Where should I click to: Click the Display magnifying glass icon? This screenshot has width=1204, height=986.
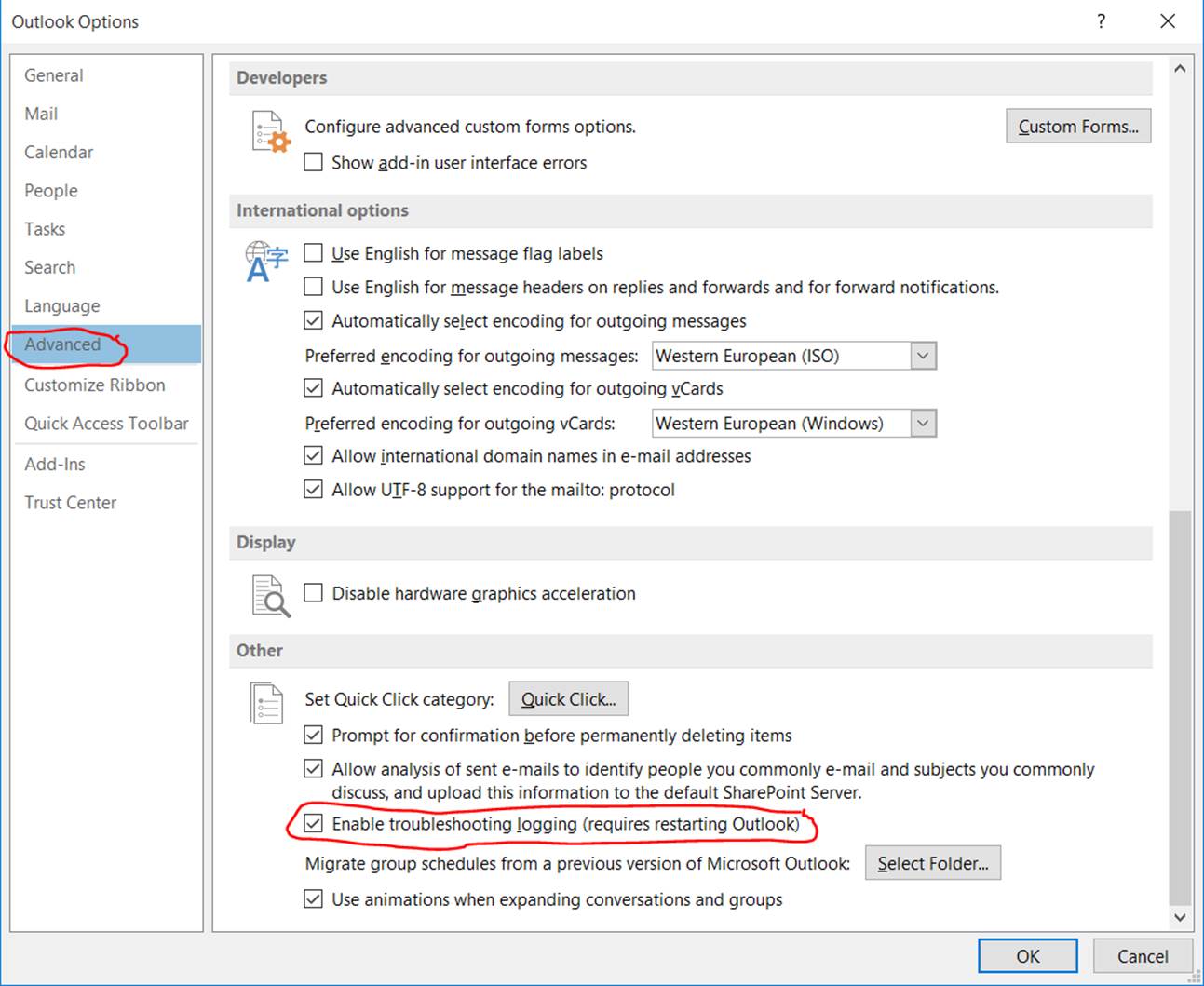coord(270,596)
